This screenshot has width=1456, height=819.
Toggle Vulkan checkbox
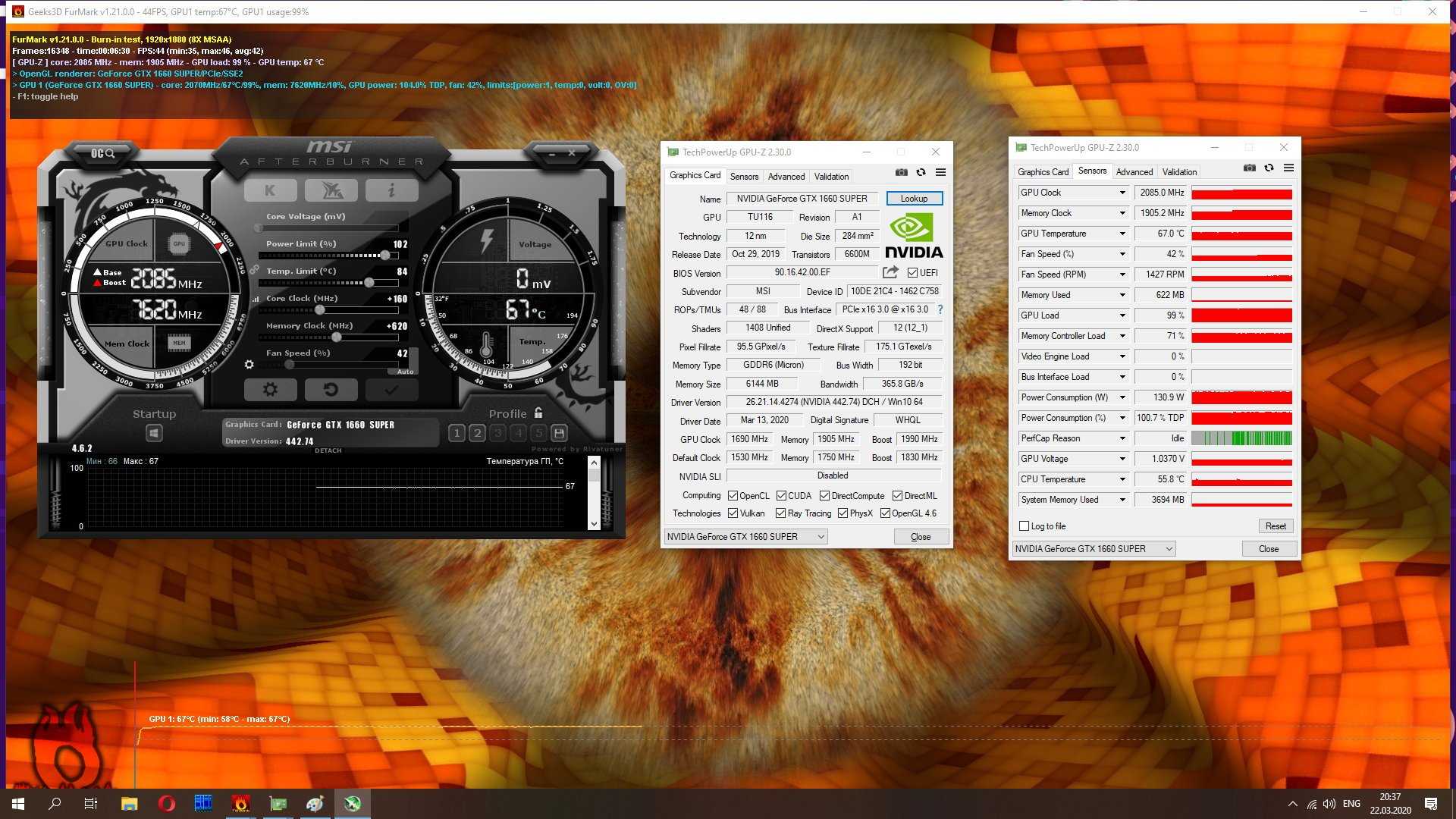pyautogui.click(x=733, y=513)
